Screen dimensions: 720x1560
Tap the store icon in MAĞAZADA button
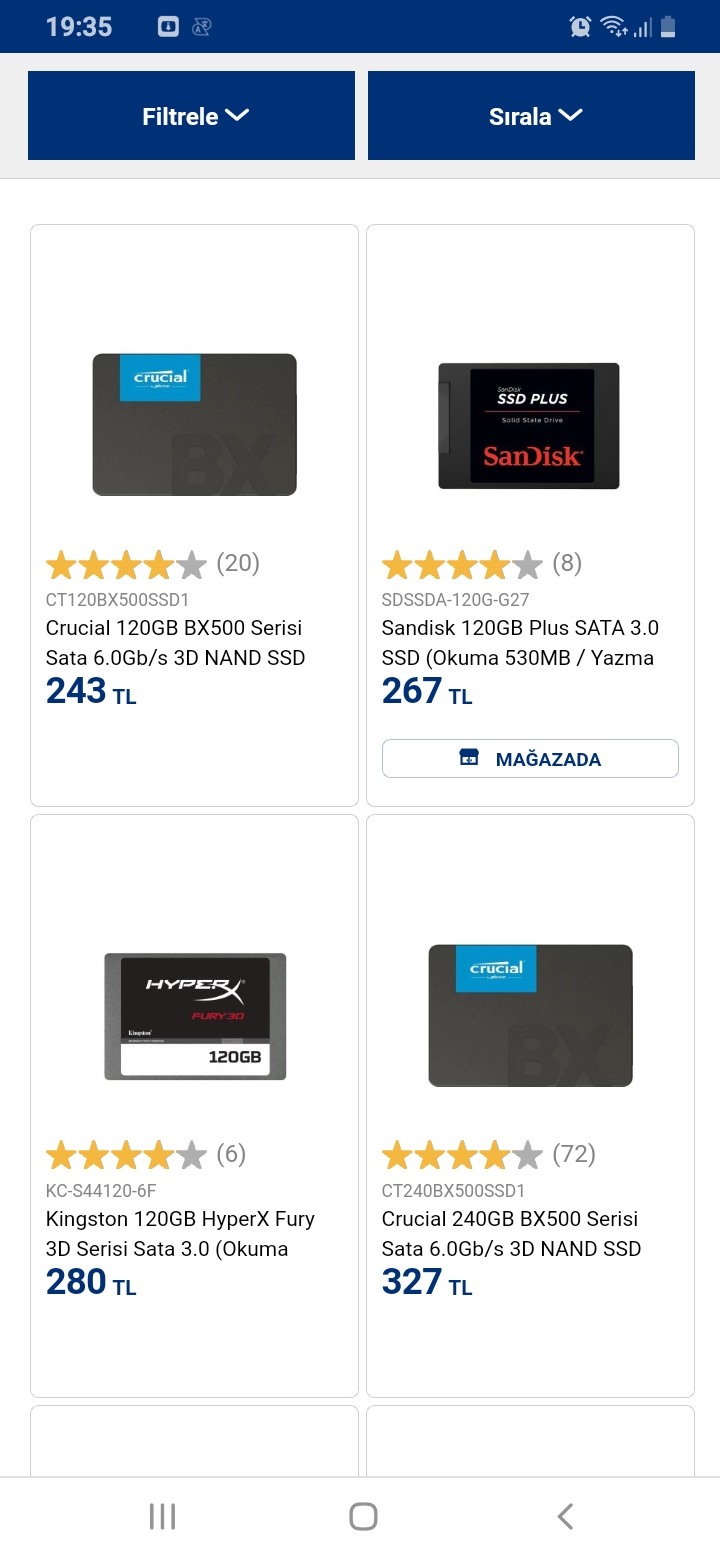click(469, 758)
